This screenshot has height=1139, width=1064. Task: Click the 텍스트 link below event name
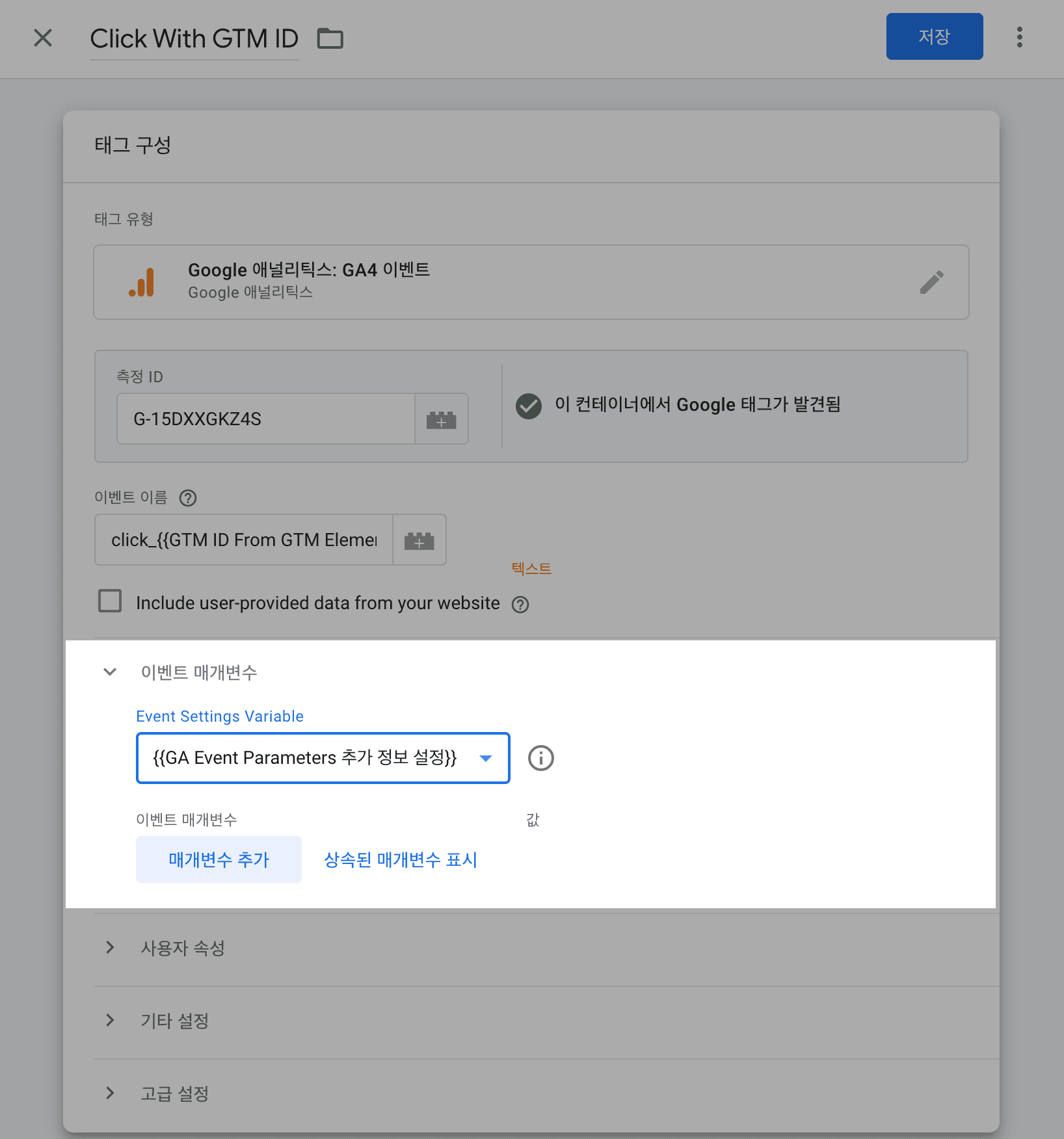click(531, 568)
